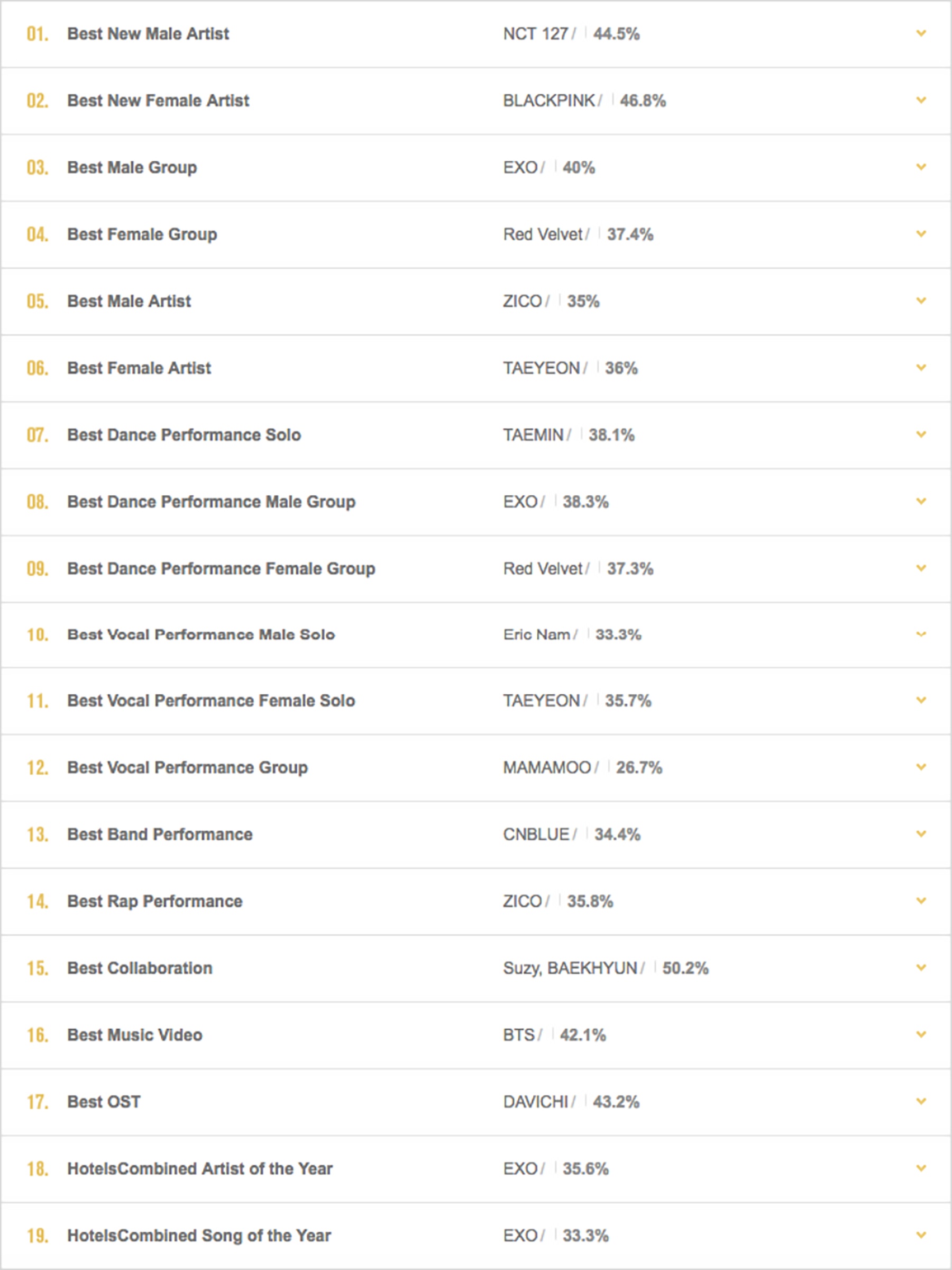
Task: Open the Best Music Video chevron
Action: pos(921,1035)
